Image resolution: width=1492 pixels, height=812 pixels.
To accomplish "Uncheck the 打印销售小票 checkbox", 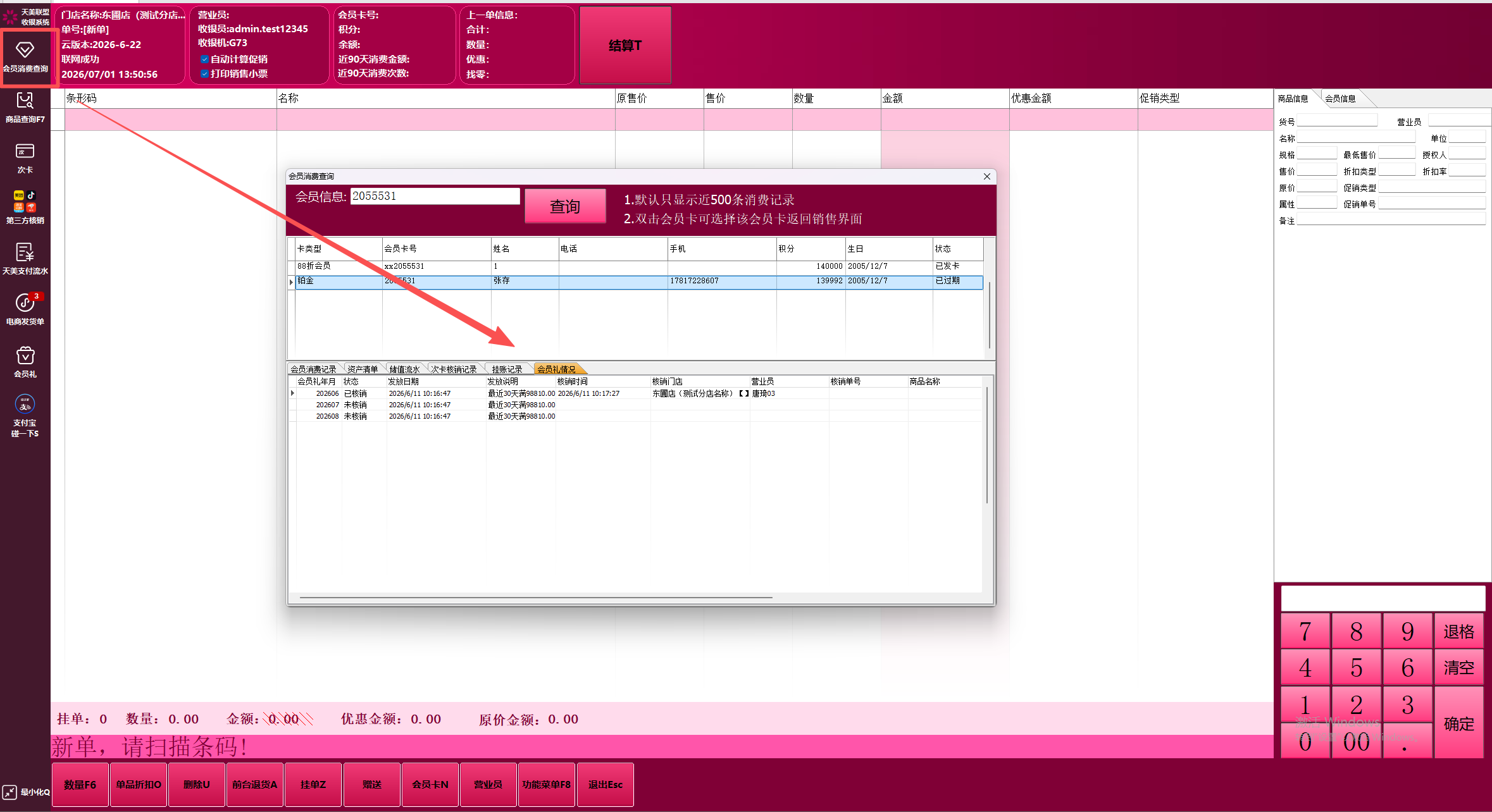I will coord(204,74).
